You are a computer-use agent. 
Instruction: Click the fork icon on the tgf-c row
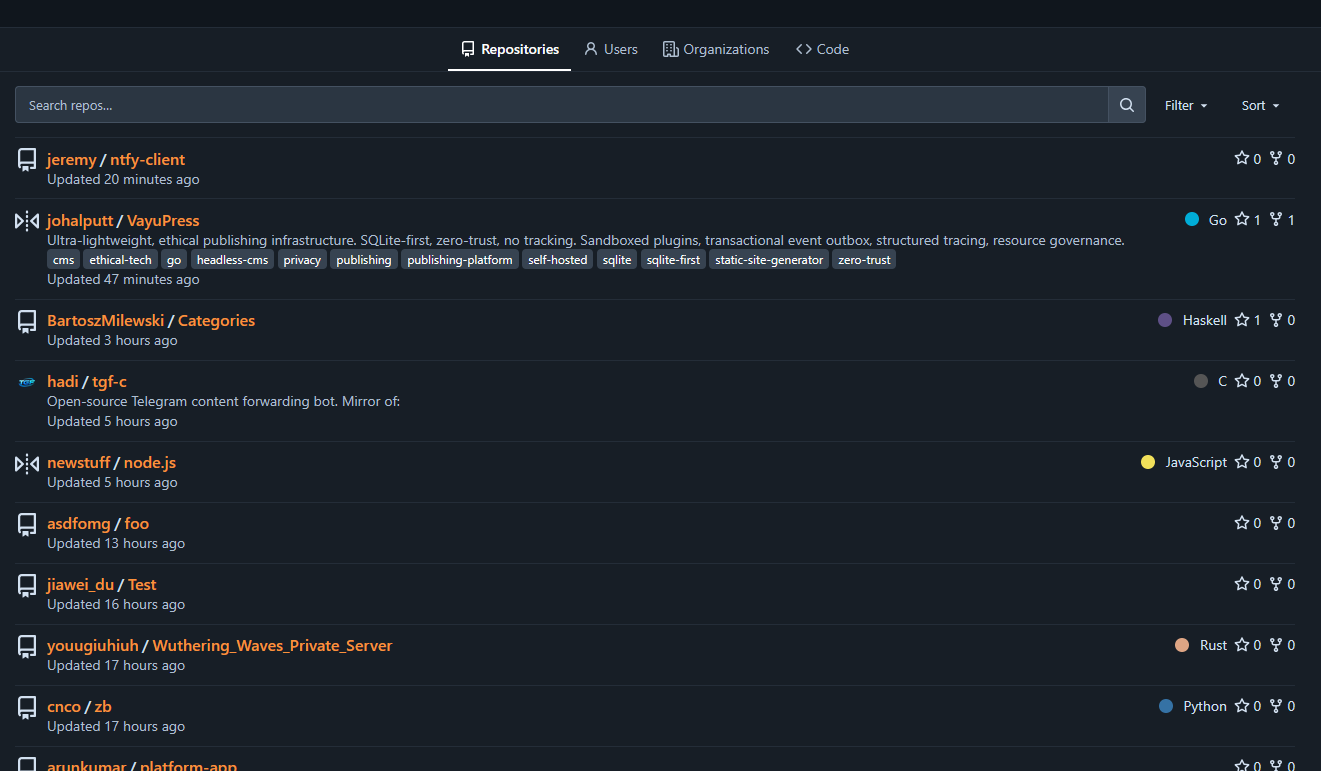click(1276, 381)
